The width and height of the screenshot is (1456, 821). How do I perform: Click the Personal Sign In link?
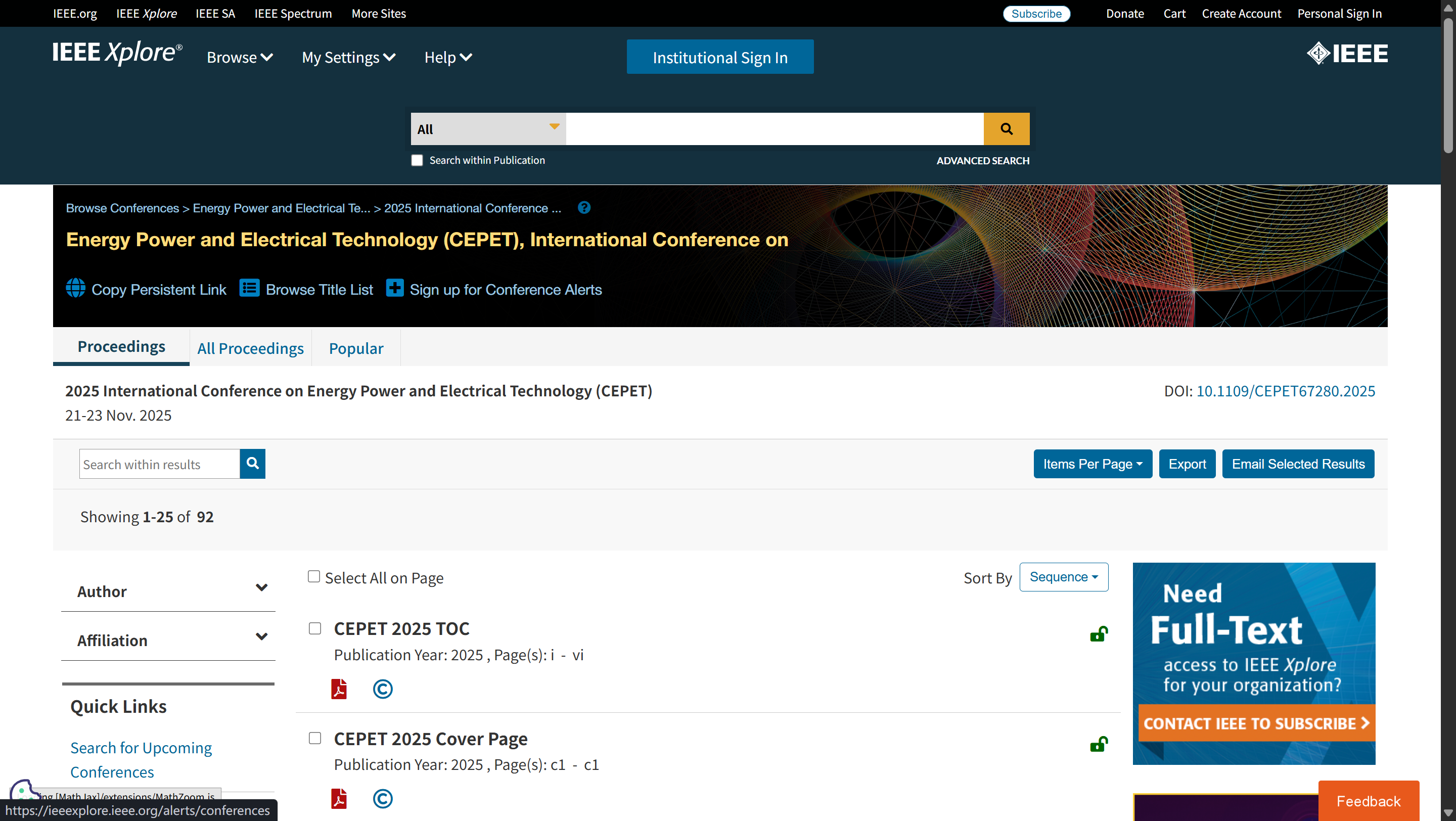1340,14
